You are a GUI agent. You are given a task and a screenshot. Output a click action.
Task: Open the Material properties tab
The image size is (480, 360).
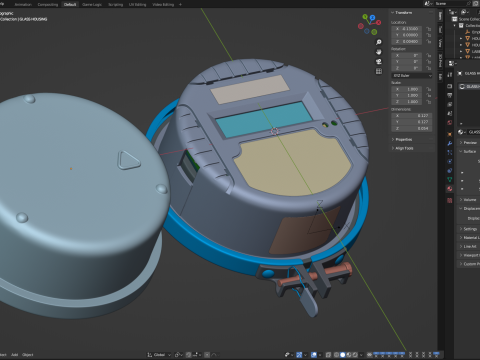(x=450, y=188)
